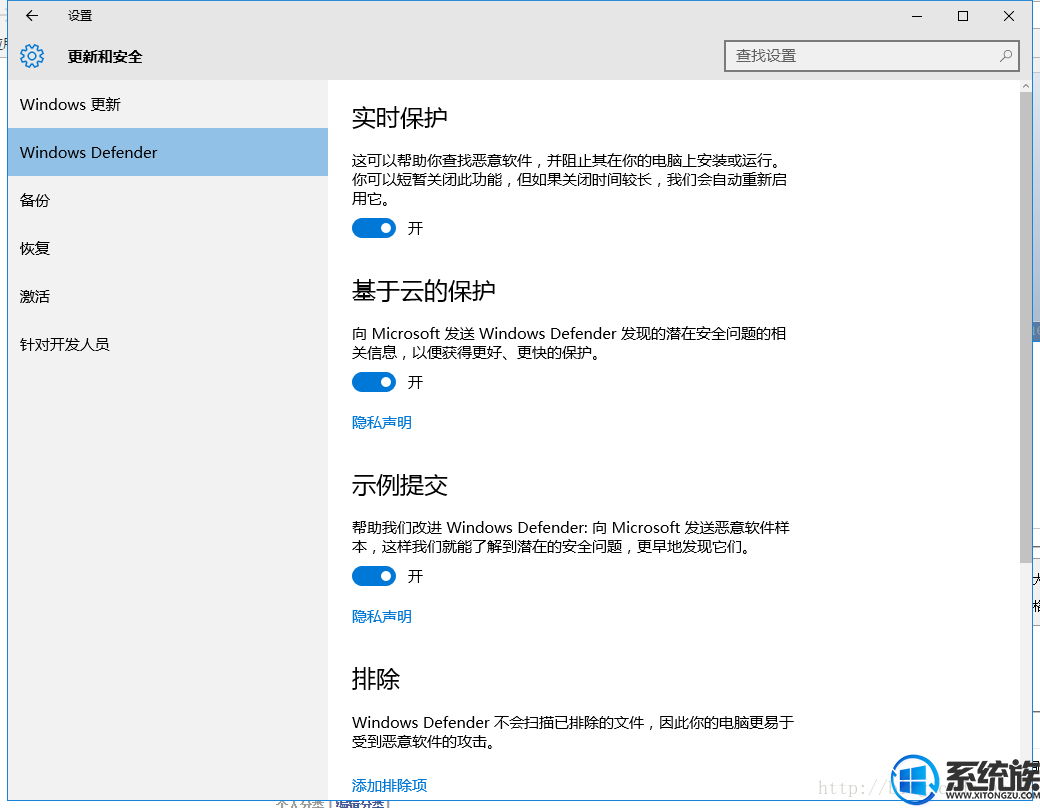Open 隐私声明 under 示例提交
The height and width of the screenshot is (808, 1040).
(x=381, y=616)
